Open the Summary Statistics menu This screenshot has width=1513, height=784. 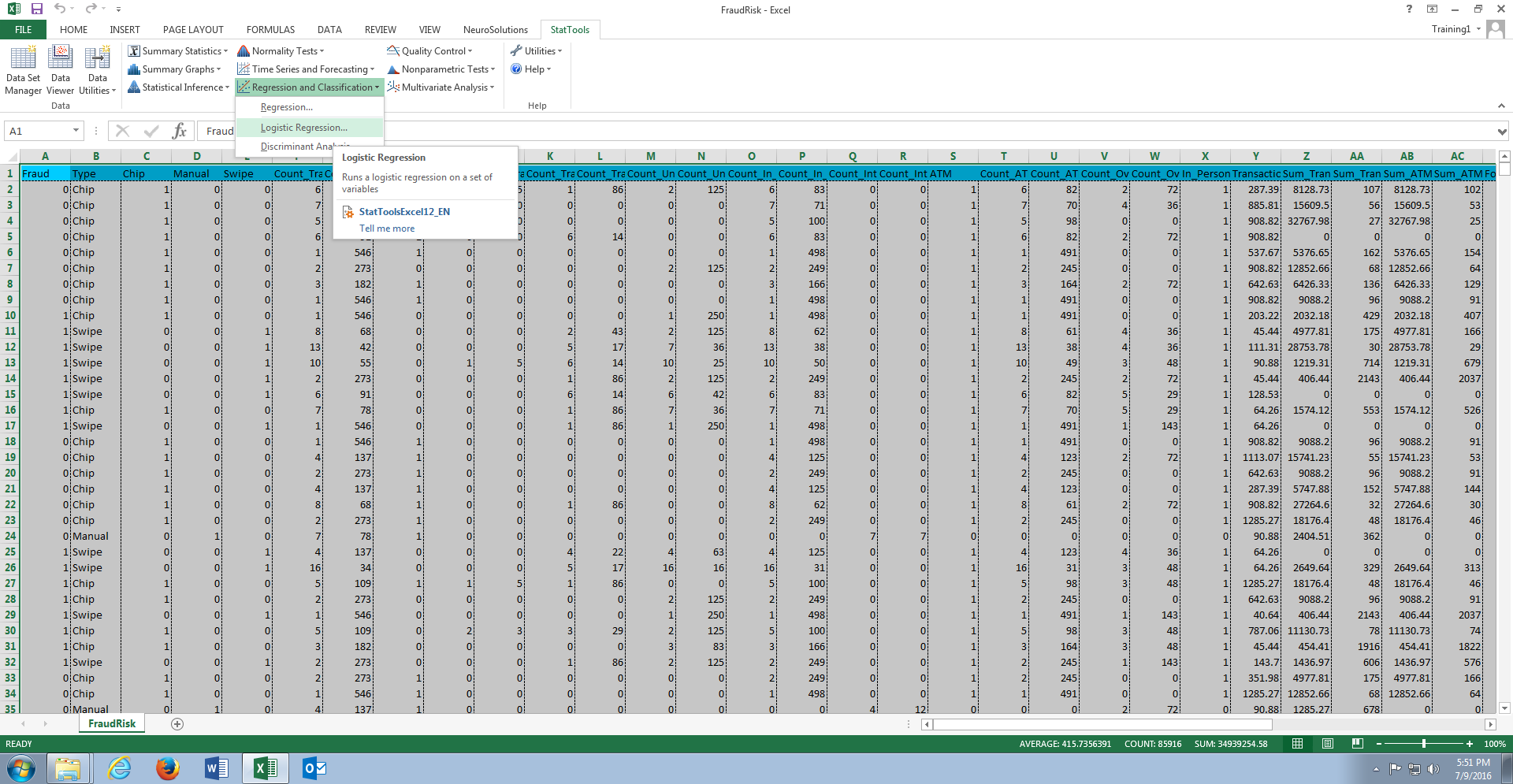(x=178, y=51)
